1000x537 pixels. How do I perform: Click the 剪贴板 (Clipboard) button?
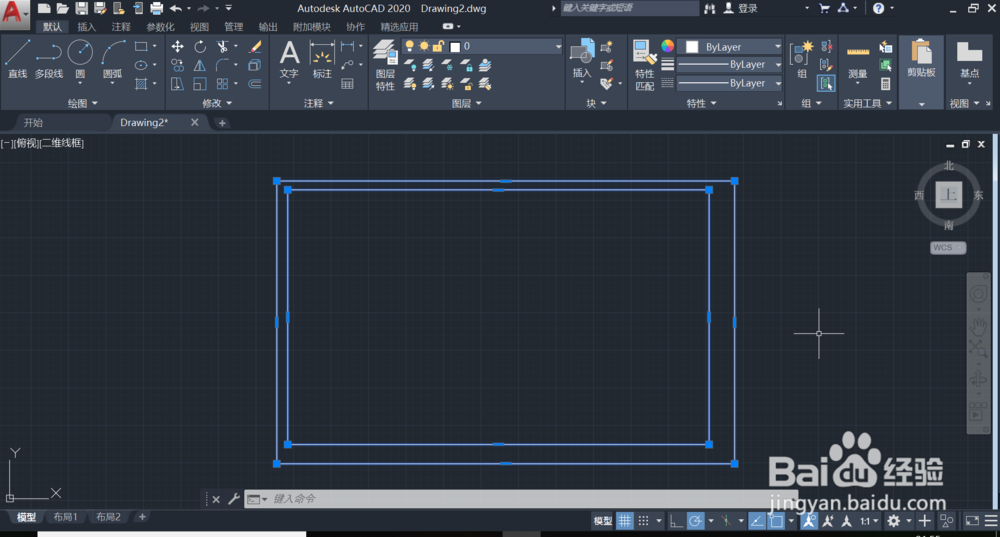[x=921, y=59]
